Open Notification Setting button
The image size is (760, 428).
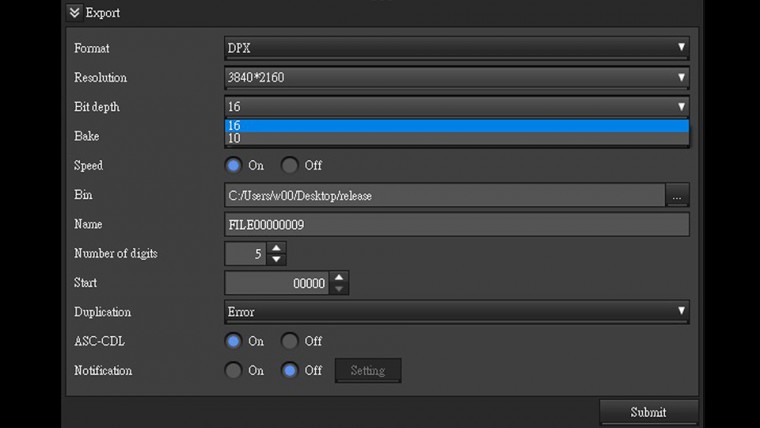pyautogui.click(x=367, y=370)
